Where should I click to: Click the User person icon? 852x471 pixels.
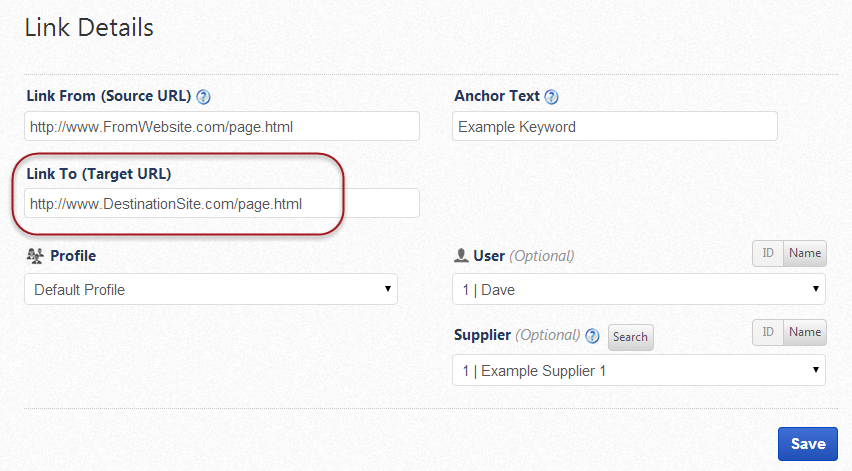[x=461, y=256]
